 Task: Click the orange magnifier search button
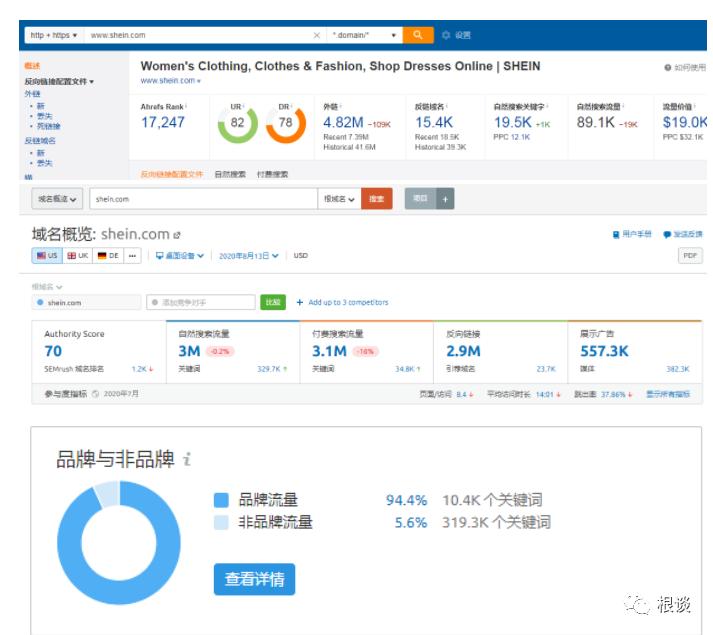click(x=418, y=35)
